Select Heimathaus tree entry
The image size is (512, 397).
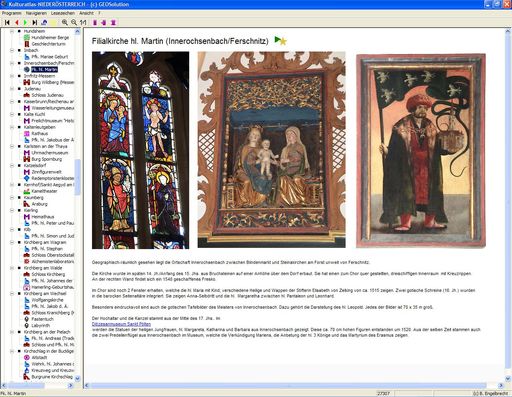click(43, 217)
